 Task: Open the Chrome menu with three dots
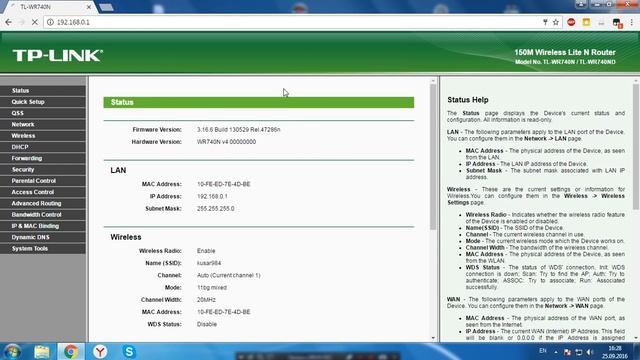pyautogui.click(x=632, y=22)
